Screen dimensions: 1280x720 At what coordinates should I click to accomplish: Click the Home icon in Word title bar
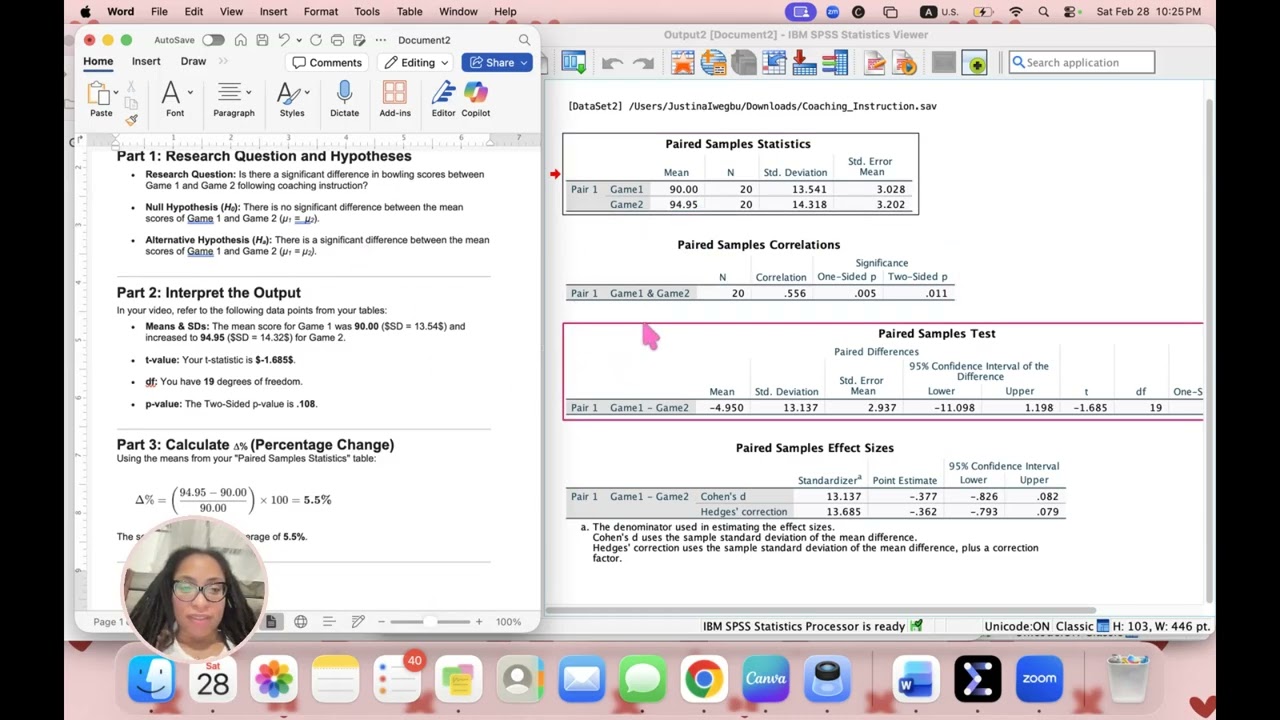pos(240,40)
